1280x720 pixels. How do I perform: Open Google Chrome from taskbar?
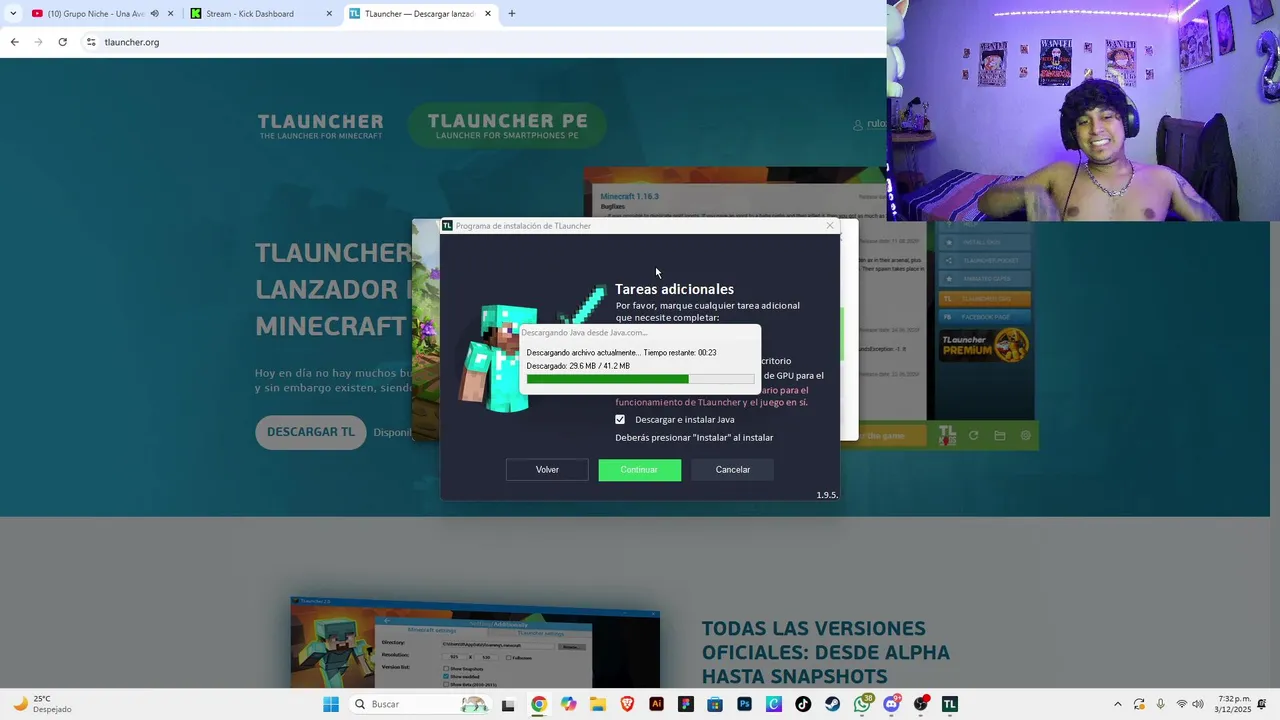pos(539,704)
